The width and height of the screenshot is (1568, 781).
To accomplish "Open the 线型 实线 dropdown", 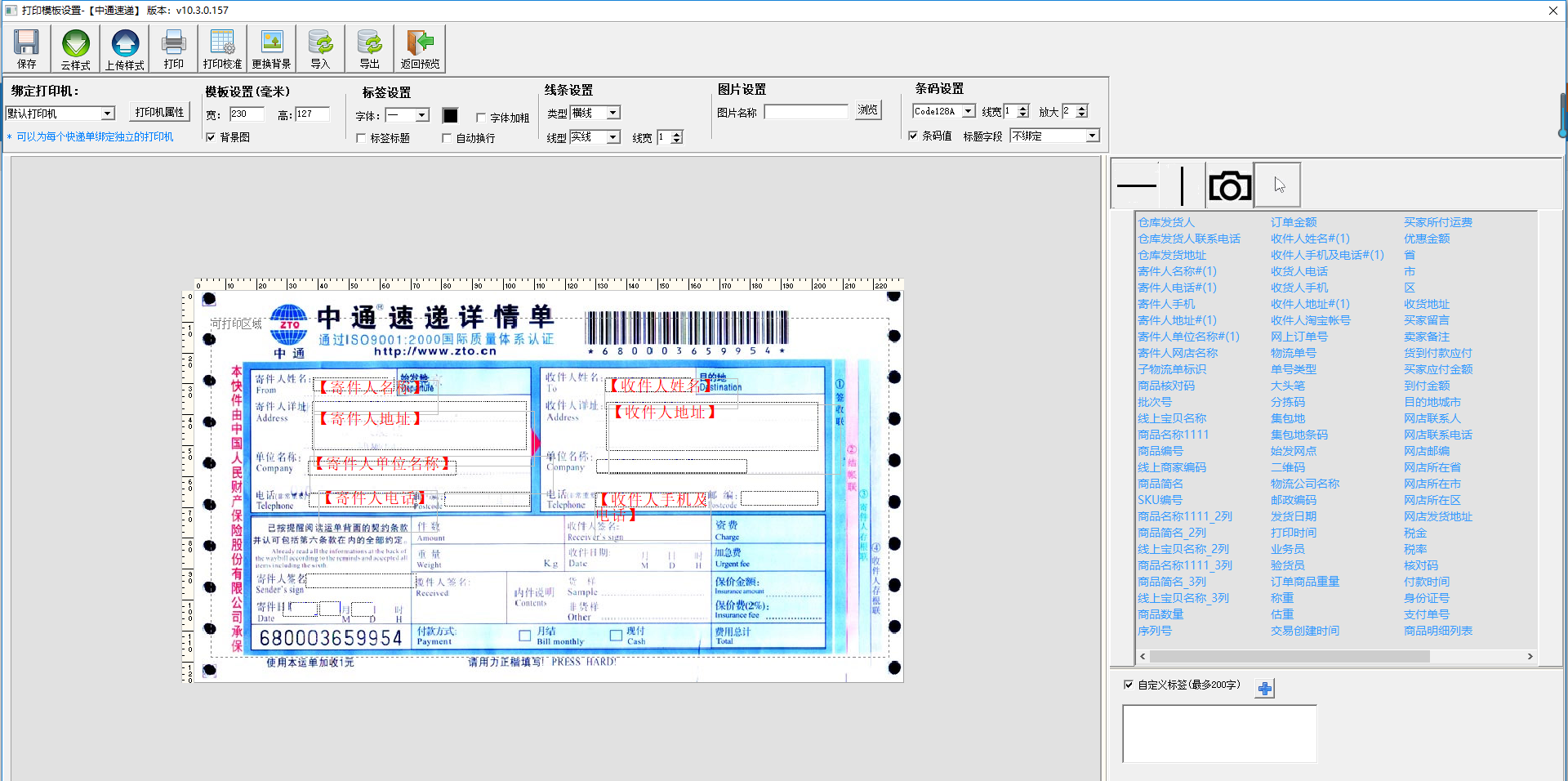I will (613, 136).
